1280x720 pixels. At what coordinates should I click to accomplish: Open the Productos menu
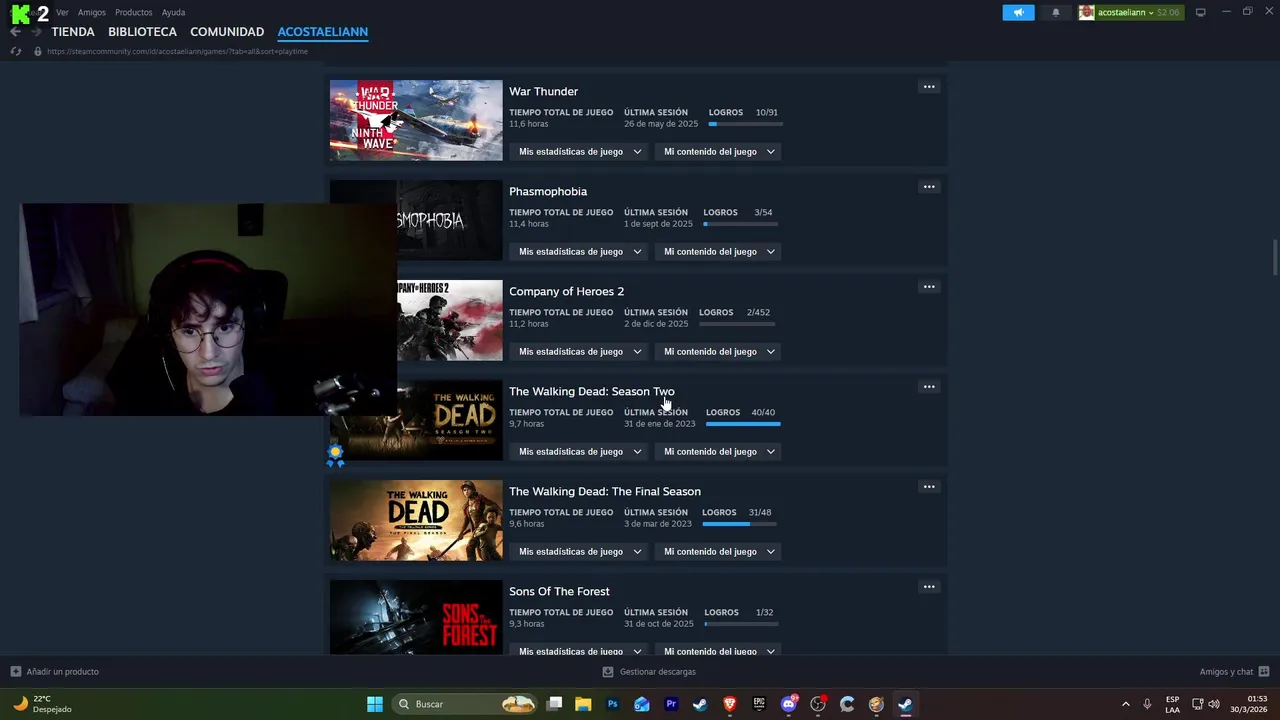click(134, 13)
